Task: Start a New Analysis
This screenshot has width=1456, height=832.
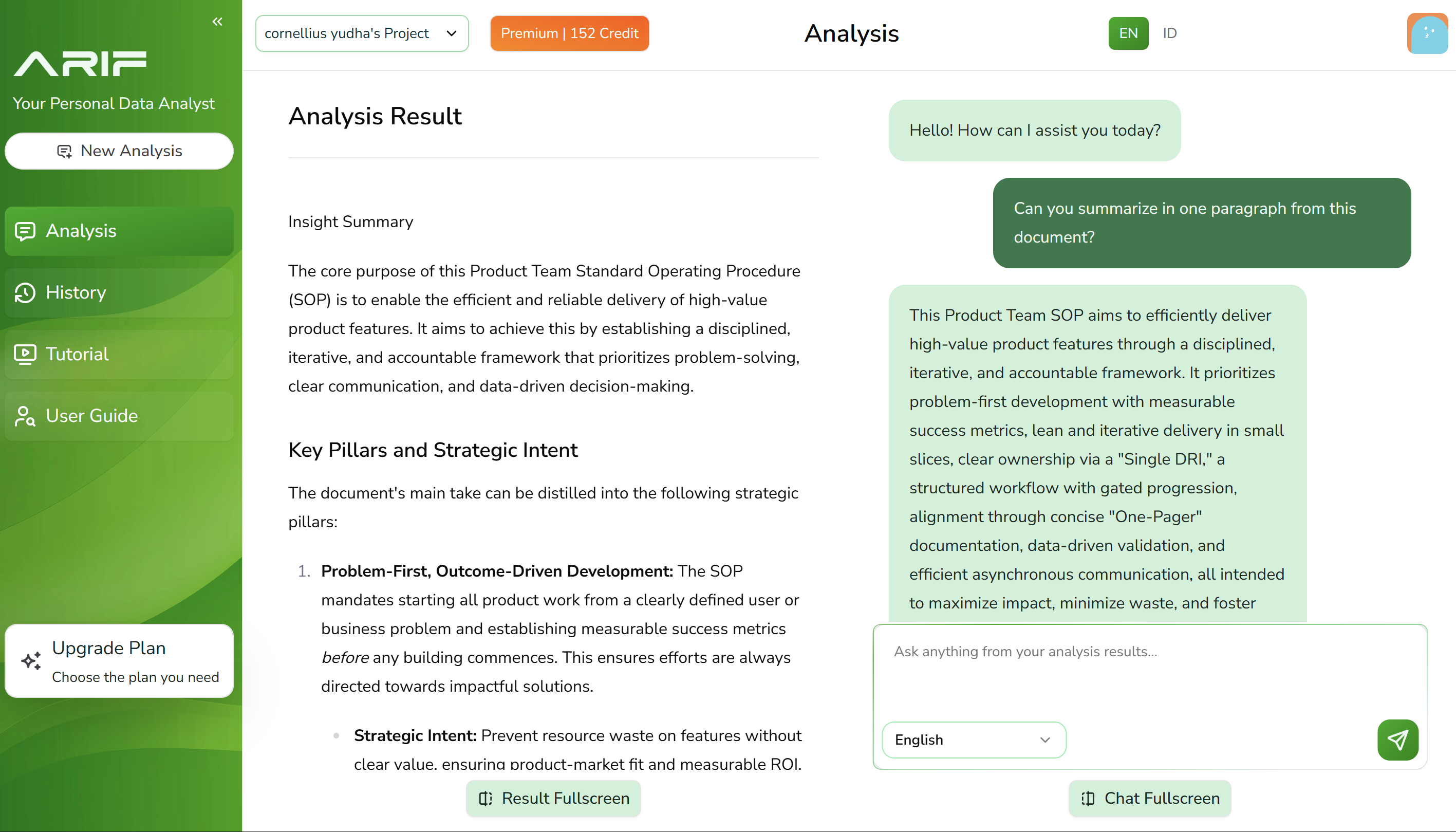Action: [119, 151]
